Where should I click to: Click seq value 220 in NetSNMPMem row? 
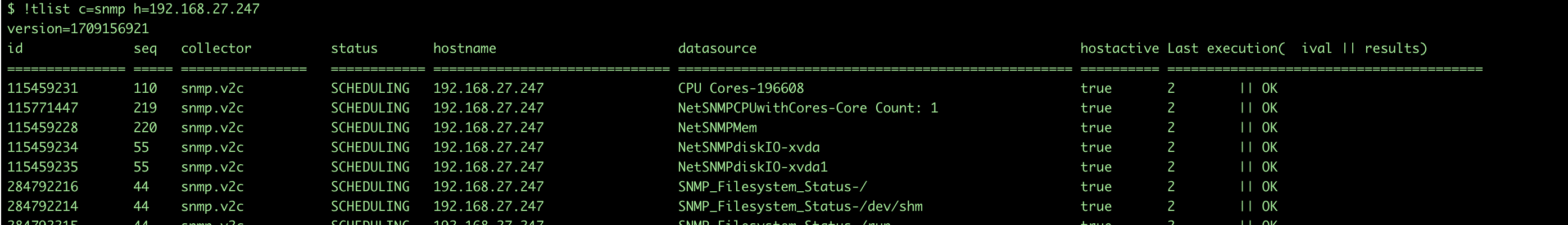[145, 128]
